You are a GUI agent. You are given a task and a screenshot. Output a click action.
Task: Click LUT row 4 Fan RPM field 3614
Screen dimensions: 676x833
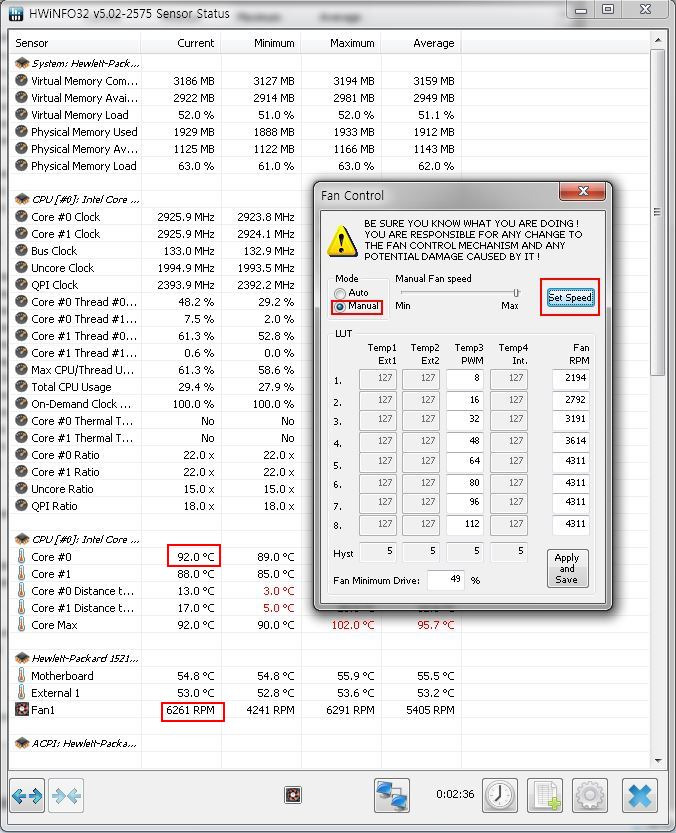tap(570, 441)
